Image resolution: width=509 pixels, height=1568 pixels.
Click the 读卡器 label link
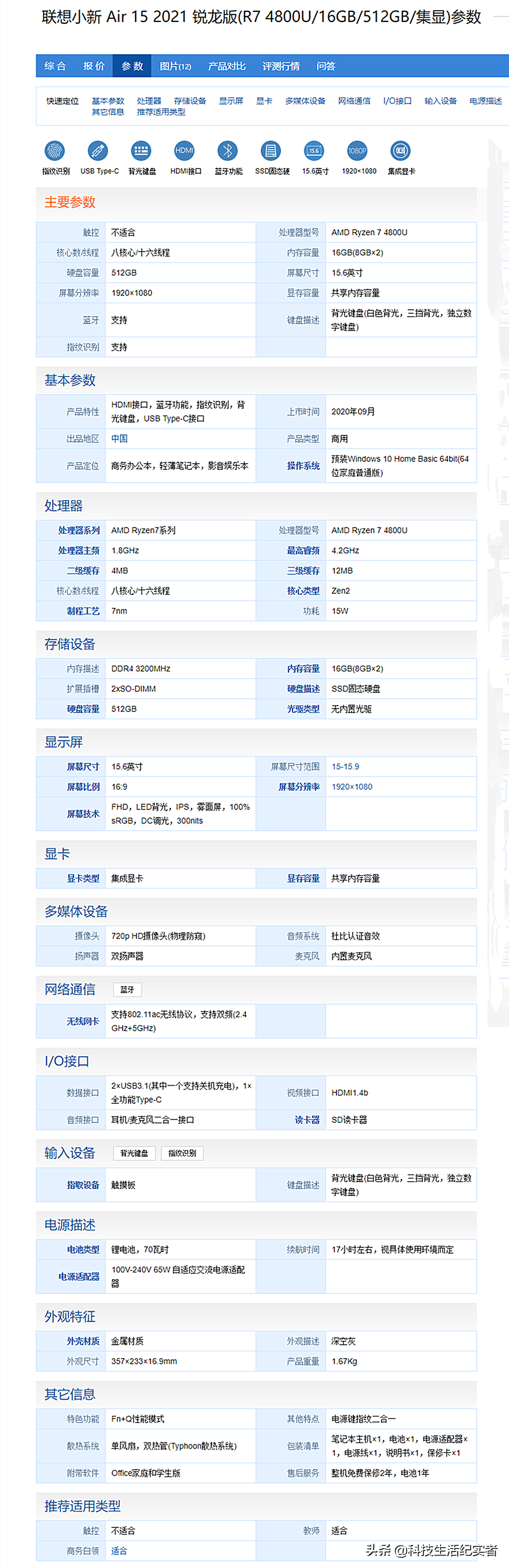coord(307,1120)
